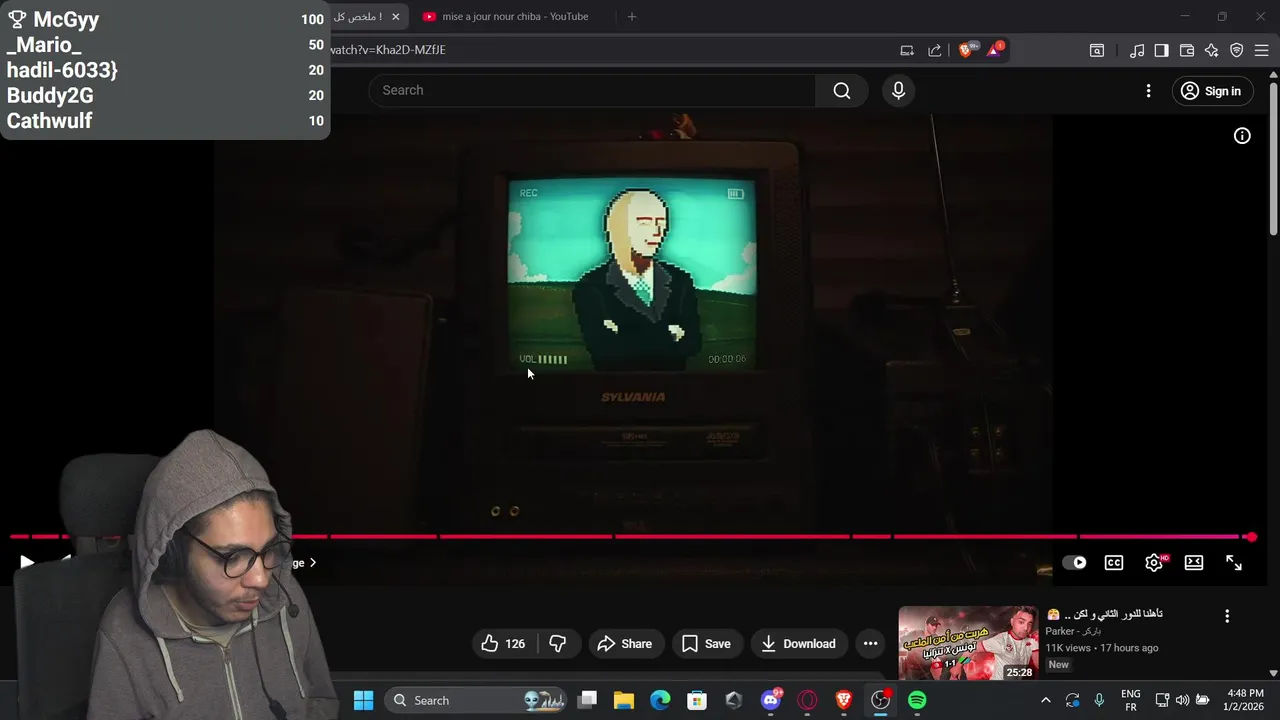
Task: Open Brave Shields lion icon
Action: tap(966, 50)
